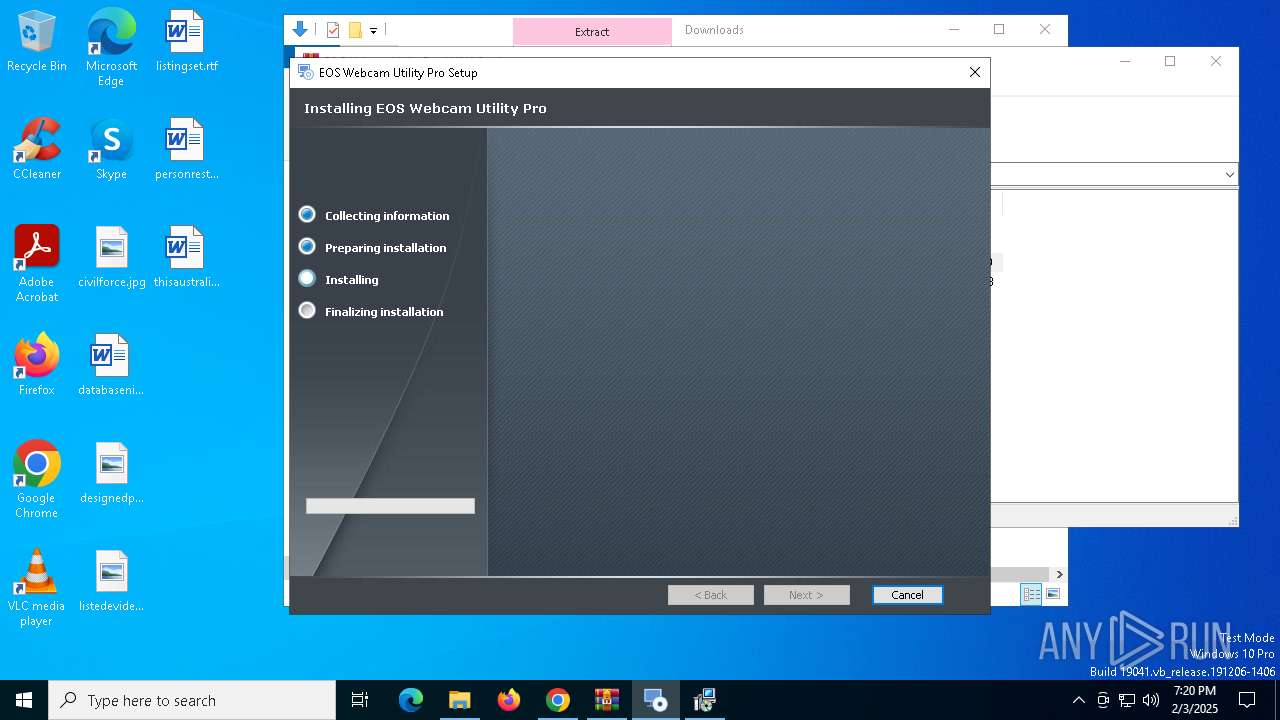Click the Properties checkmark quick access icon
The image size is (1280, 720).
pyautogui.click(x=333, y=30)
